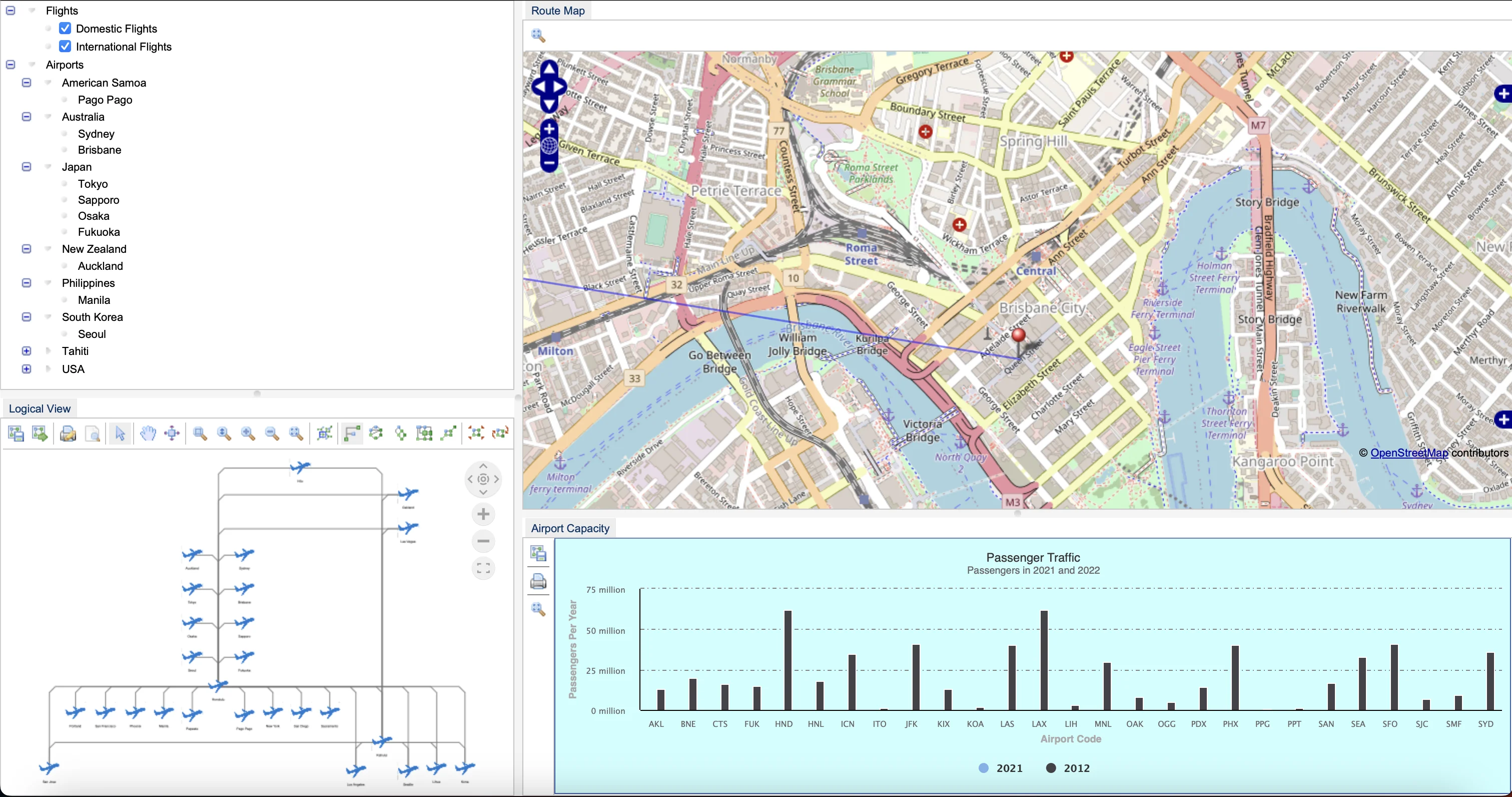Viewport: 1512px width, 797px height.
Task: Click the zoom out magnifier in Logical View toolbar
Action: [x=272, y=434]
